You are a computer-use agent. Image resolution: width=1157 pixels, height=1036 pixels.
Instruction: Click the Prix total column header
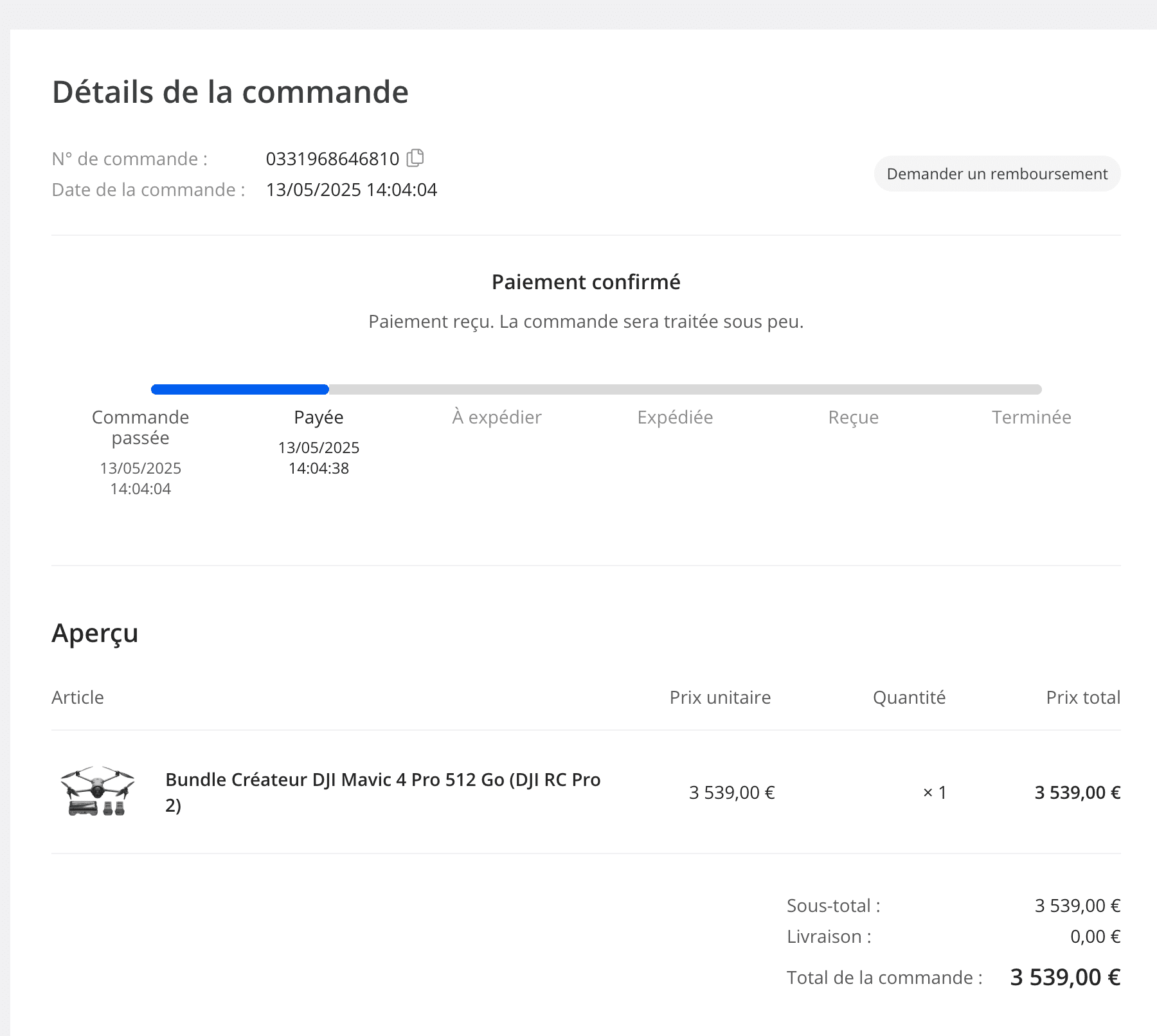point(1083,697)
